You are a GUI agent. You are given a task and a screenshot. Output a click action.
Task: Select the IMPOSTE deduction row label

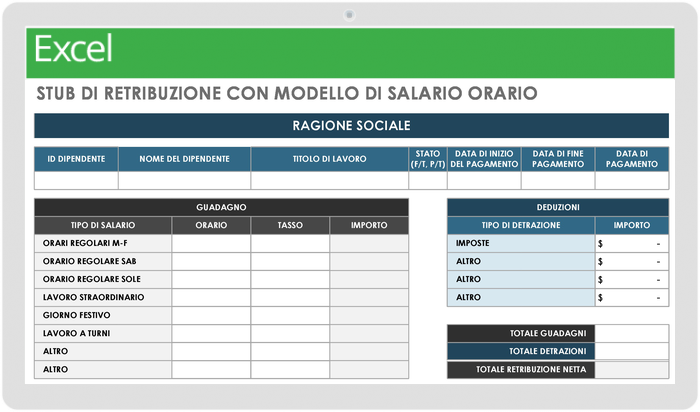[521, 243]
